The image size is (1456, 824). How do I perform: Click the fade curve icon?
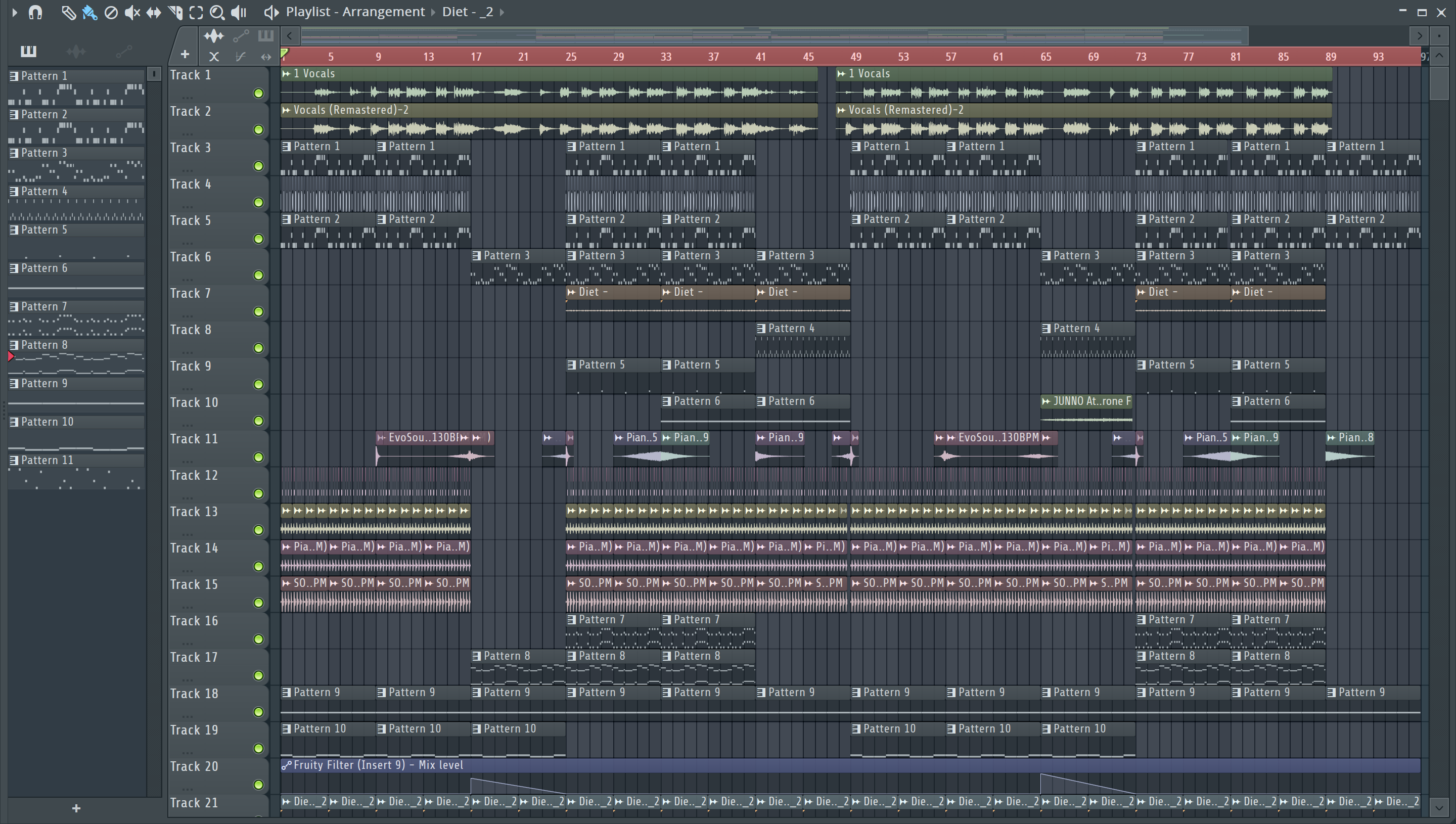tap(241, 57)
